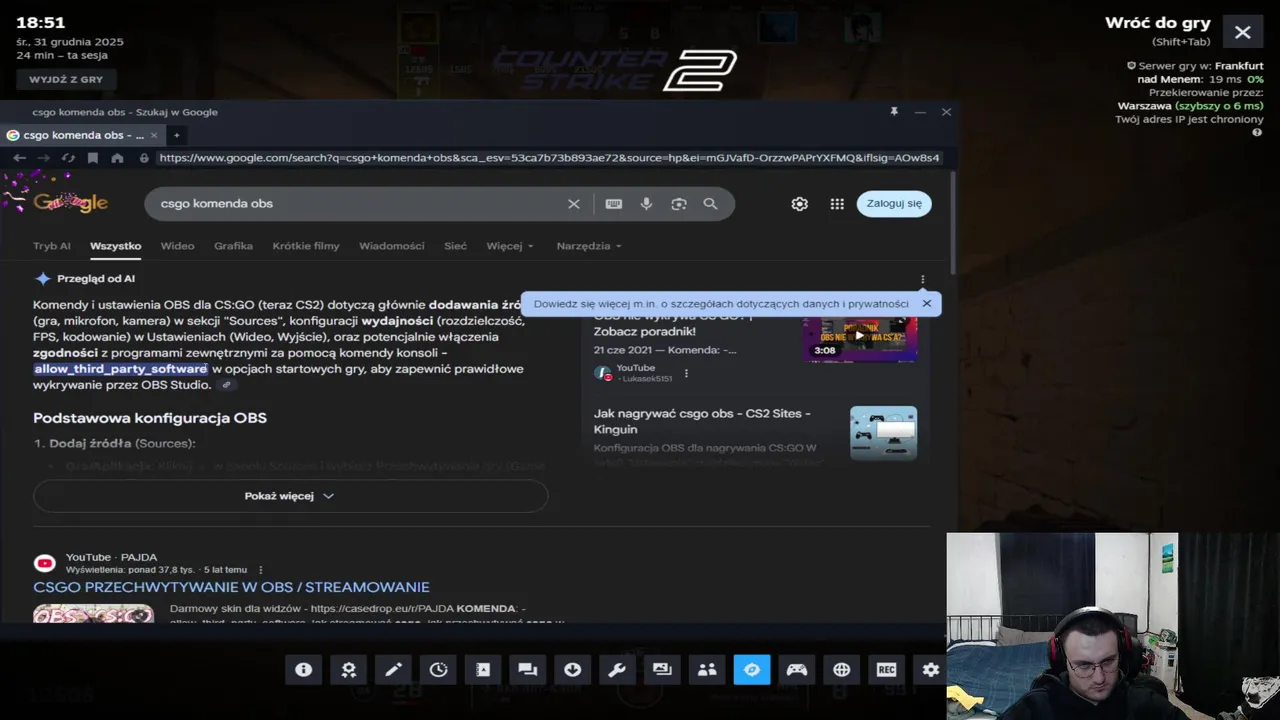The width and height of the screenshot is (1280, 720).
Task: Open three-dot menu beside Lukasek5151 result
Action: tap(686, 374)
